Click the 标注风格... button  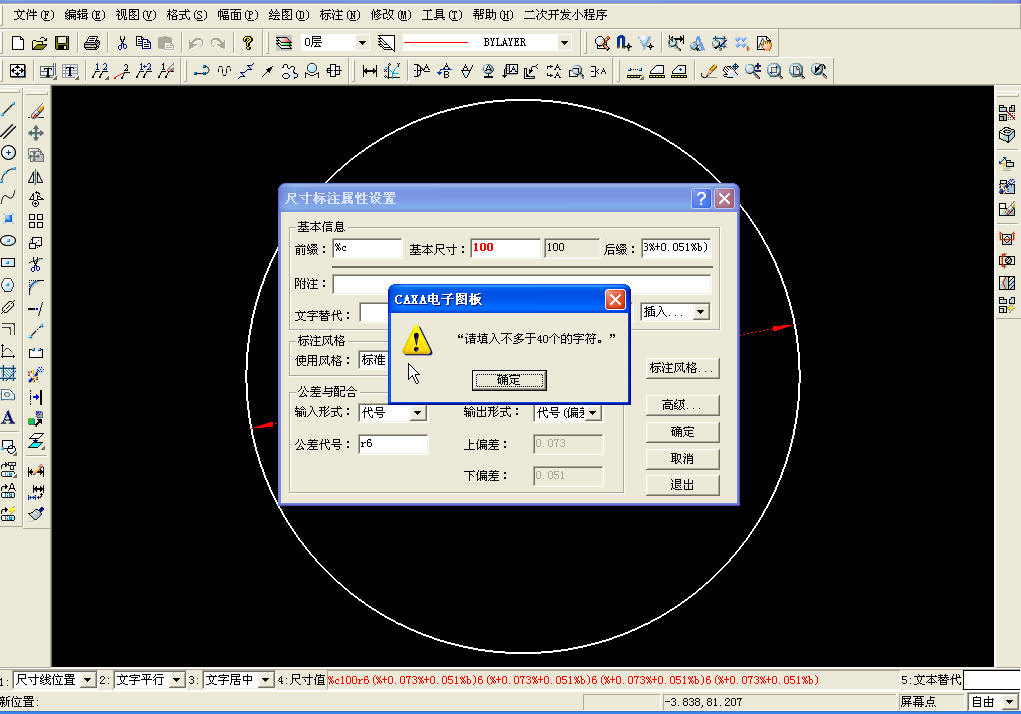point(682,368)
